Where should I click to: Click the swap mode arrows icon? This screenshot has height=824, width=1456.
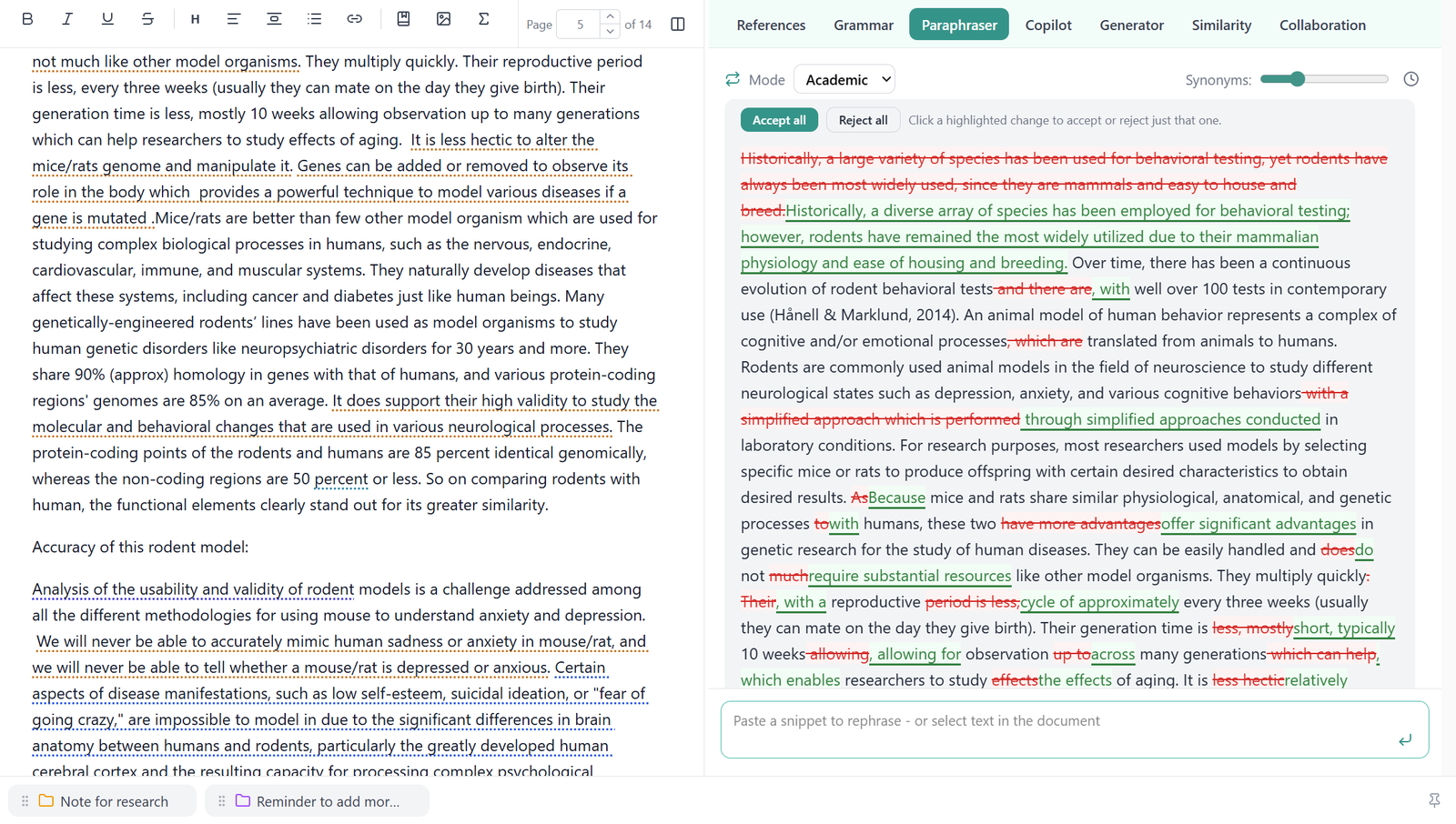click(733, 79)
